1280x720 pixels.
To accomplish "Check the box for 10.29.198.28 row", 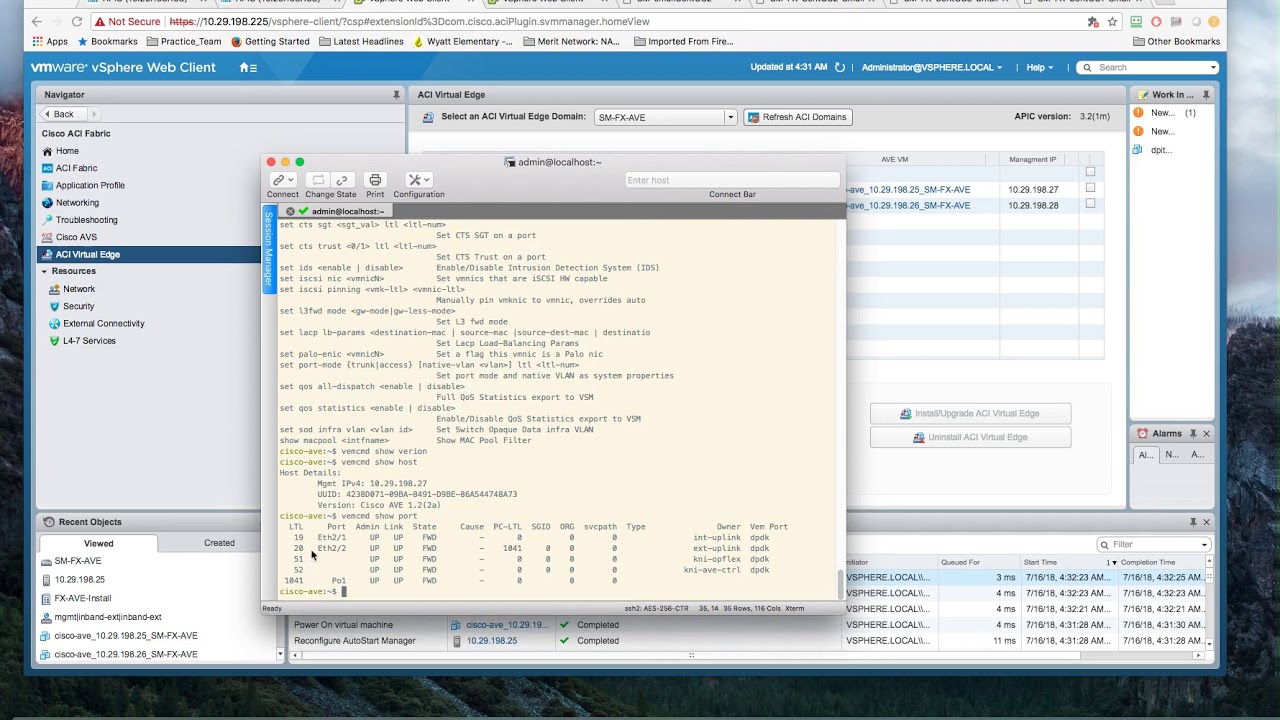I will tap(1090, 204).
